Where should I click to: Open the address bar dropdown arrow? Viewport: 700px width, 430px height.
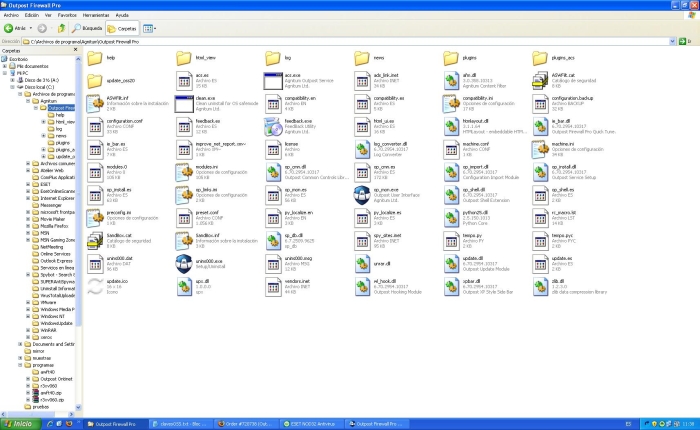[672, 42]
